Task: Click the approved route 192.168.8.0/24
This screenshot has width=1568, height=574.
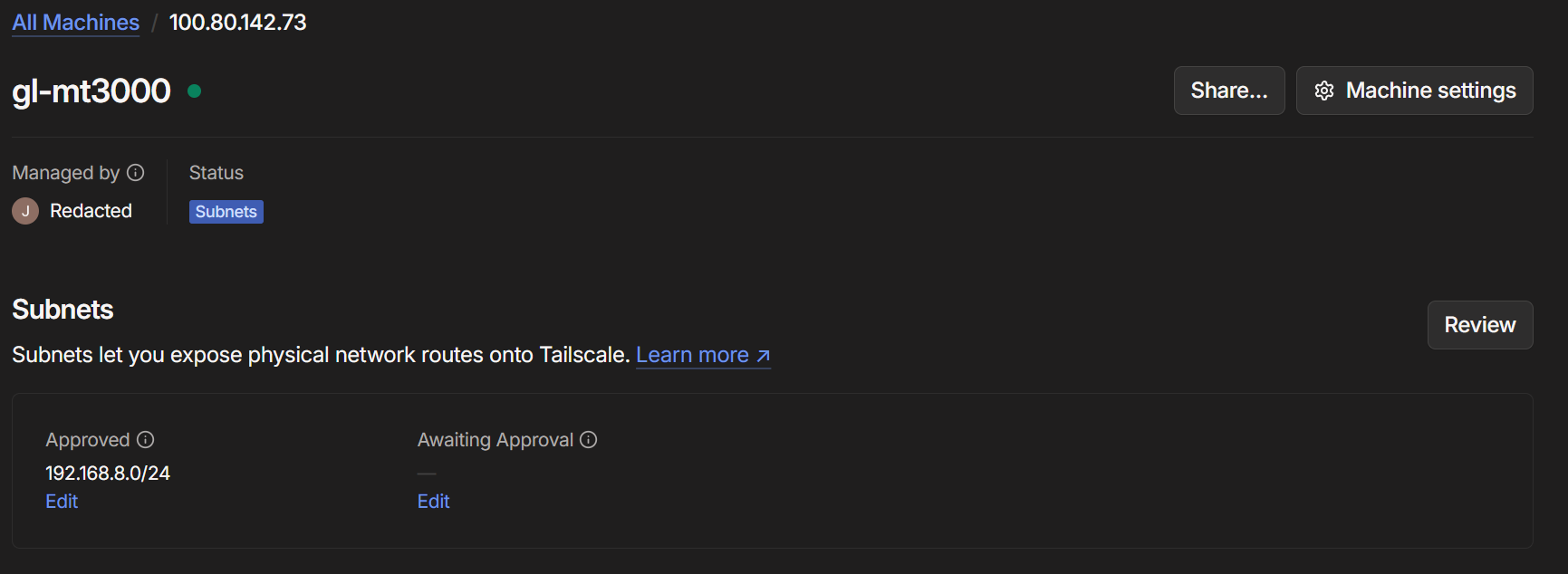Action: pos(108,474)
